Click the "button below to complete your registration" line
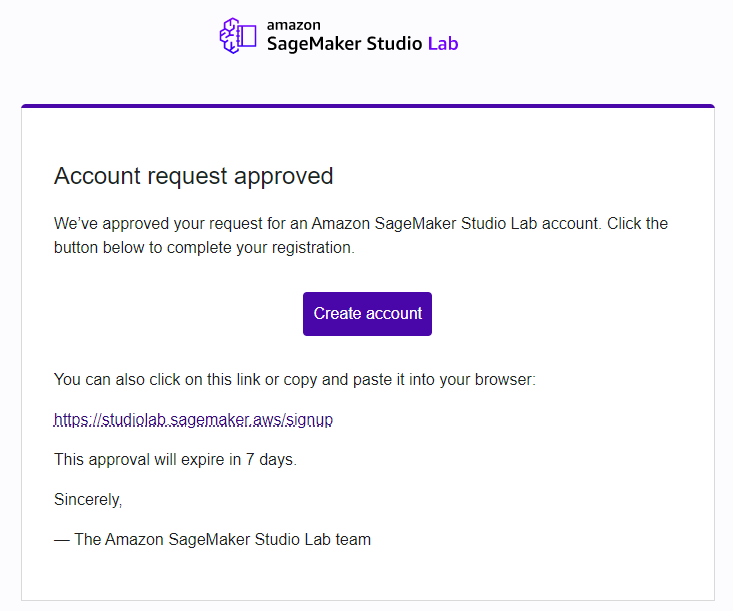The image size is (733, 611). click(x=204, y=247)
